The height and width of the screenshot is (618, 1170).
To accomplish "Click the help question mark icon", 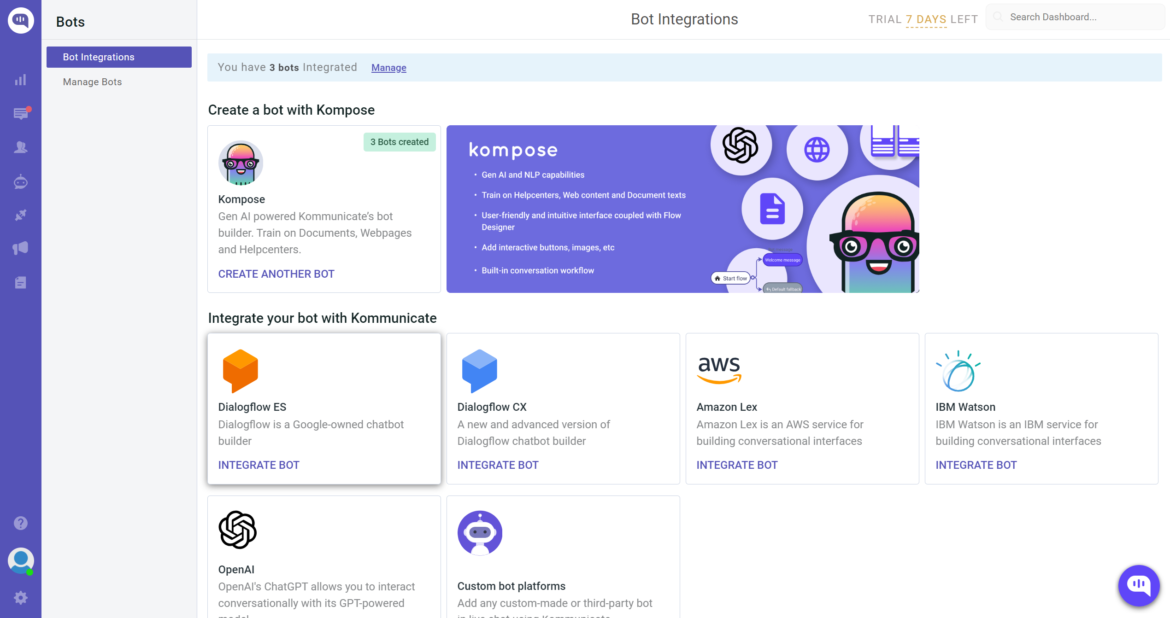I will (x=20, y=522).
